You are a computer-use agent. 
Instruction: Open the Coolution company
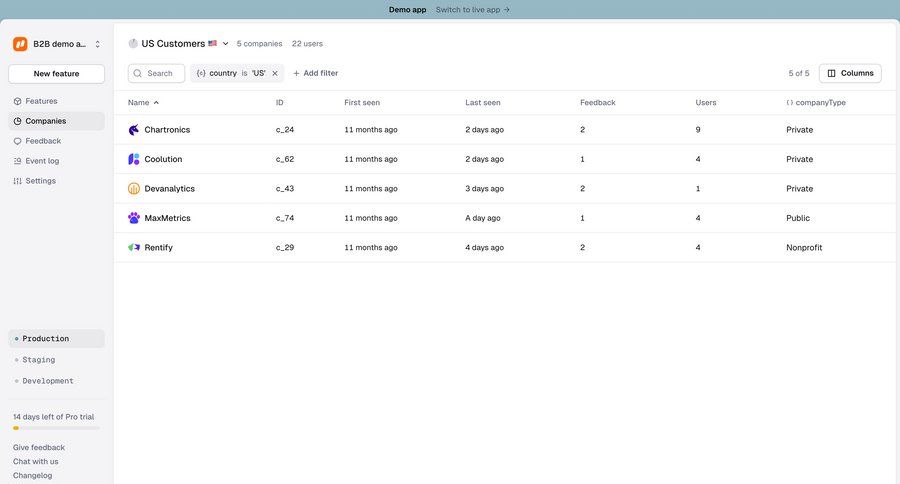pos(163,159)
